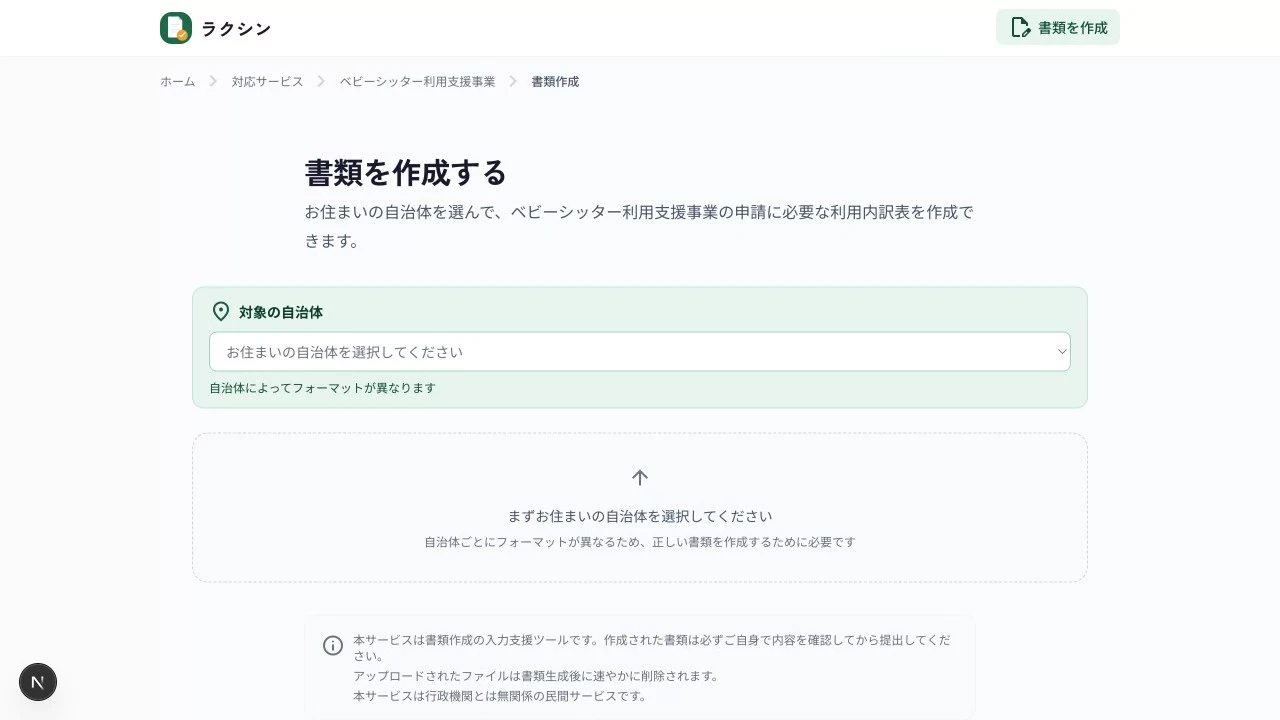
Task: Go to ホーム via breadcrumb
Action: (178, 82)
